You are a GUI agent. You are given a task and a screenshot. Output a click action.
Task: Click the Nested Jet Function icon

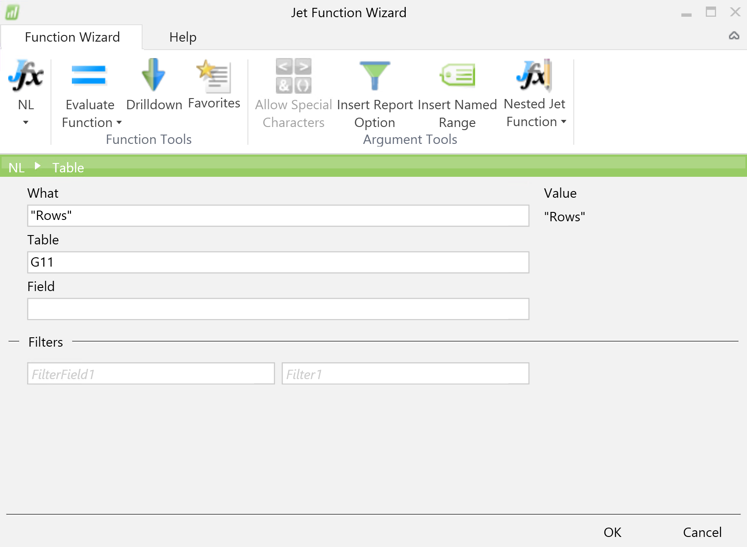pos(534,75)
